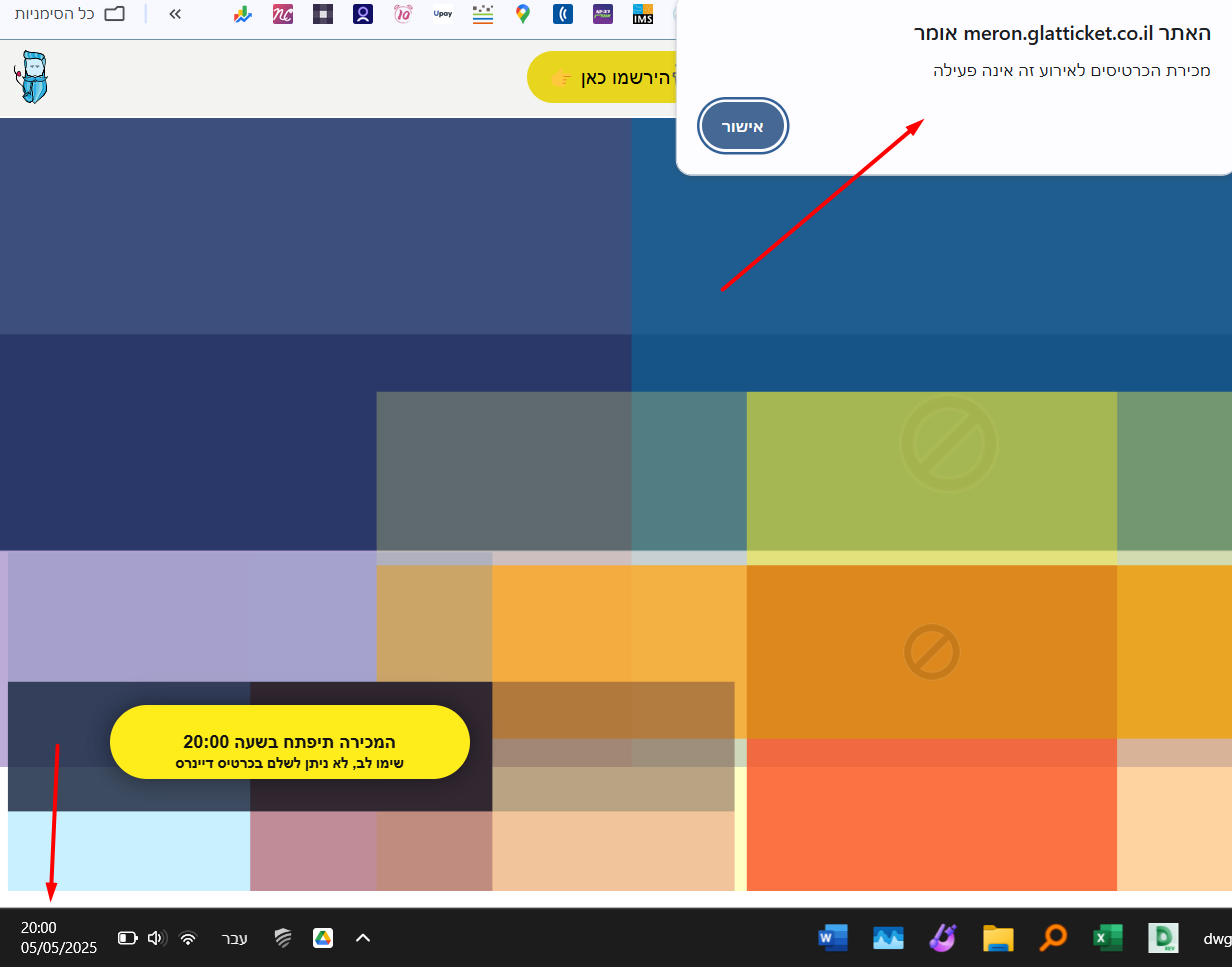Click the red-orange seating block
Viewport: 1232px width, 967px height.
click(931, 815)
